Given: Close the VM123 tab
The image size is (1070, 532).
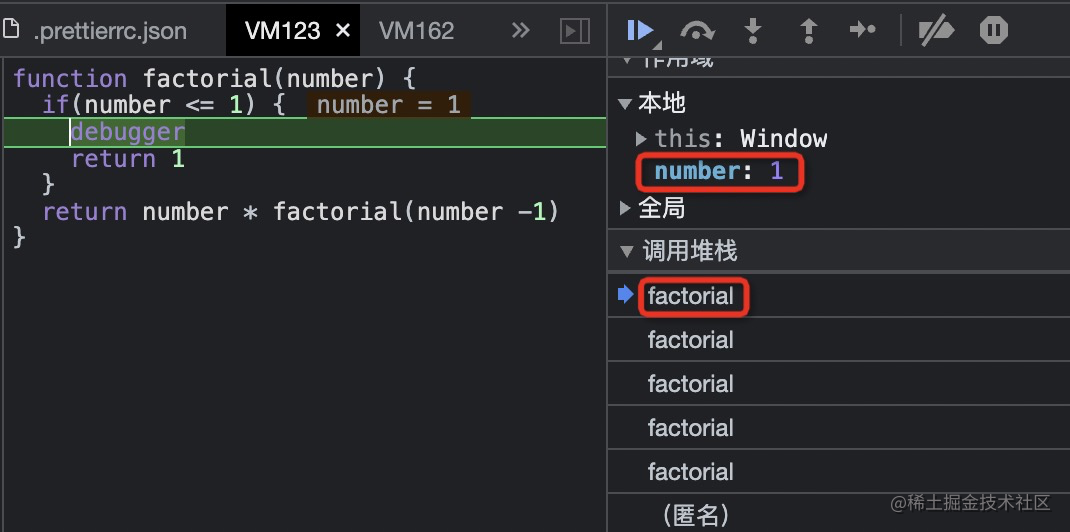Looking at the screenshot, I should click(x=342, y=31).
